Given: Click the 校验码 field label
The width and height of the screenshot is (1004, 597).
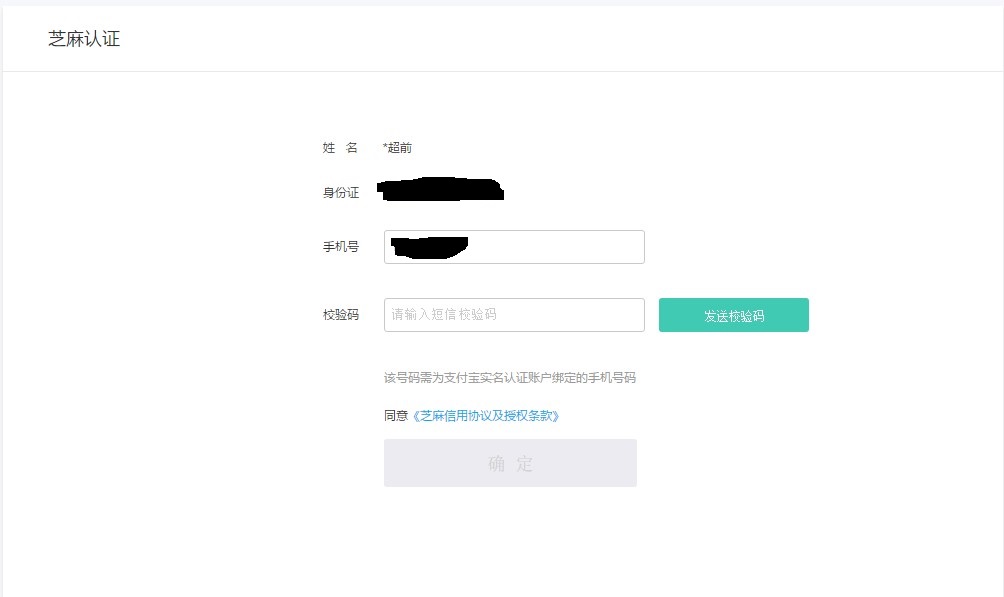Looking at the screenshot, I should 340,315.
